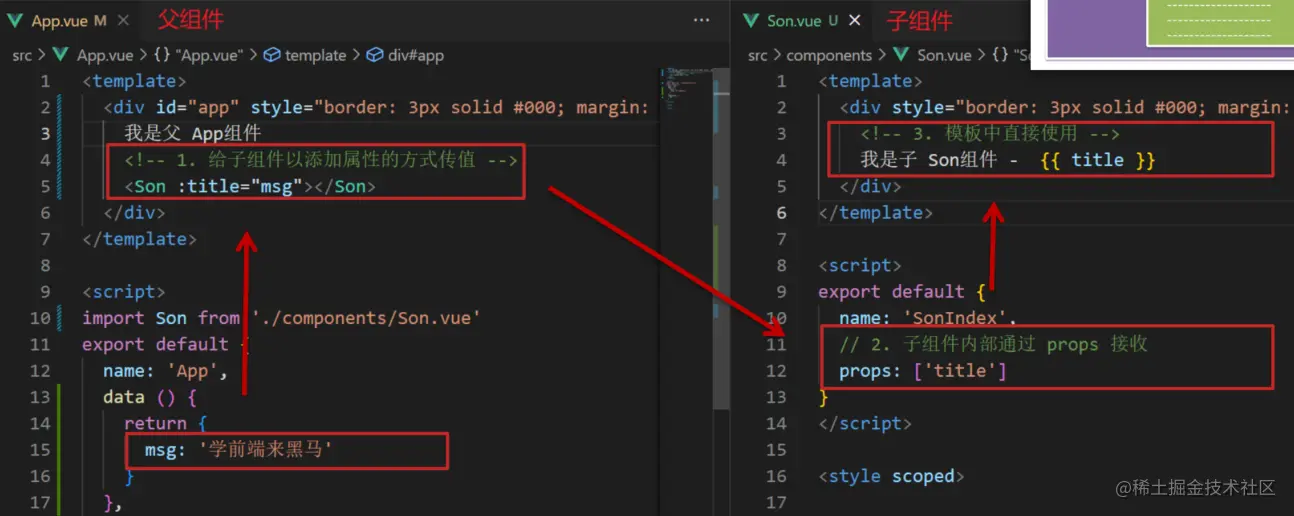This screenshot has width=1294, height=516.
Task: Click comment 给子组件以添加属性的方式传值
Action: point(321,160)
